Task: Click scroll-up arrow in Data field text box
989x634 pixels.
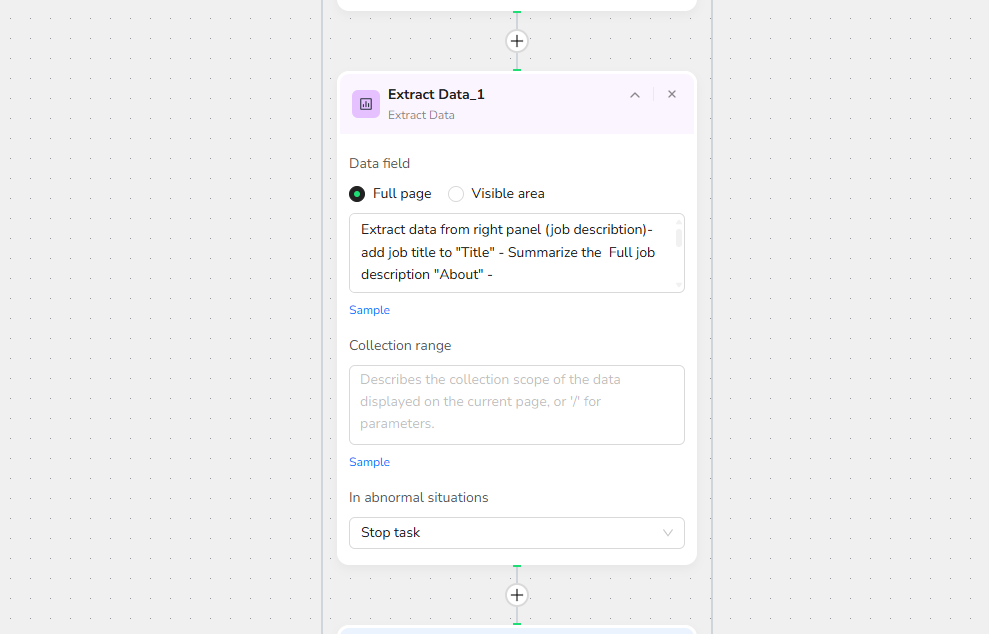Action: click(x=679, y=222)
